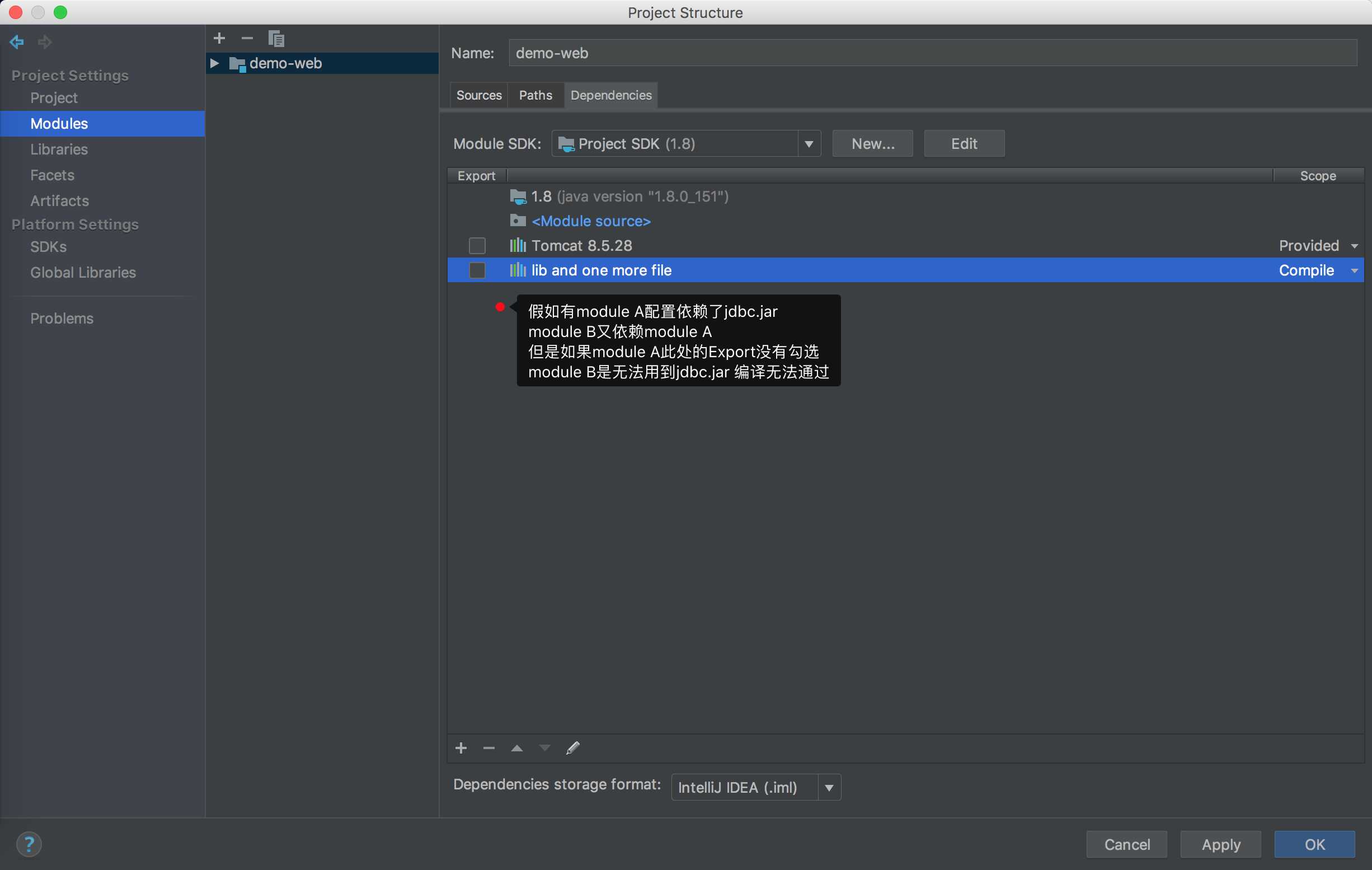The width and height of the screenshot is (1372, 870).
Task: Click the module Name input field
Action: (x=933, y=53)
